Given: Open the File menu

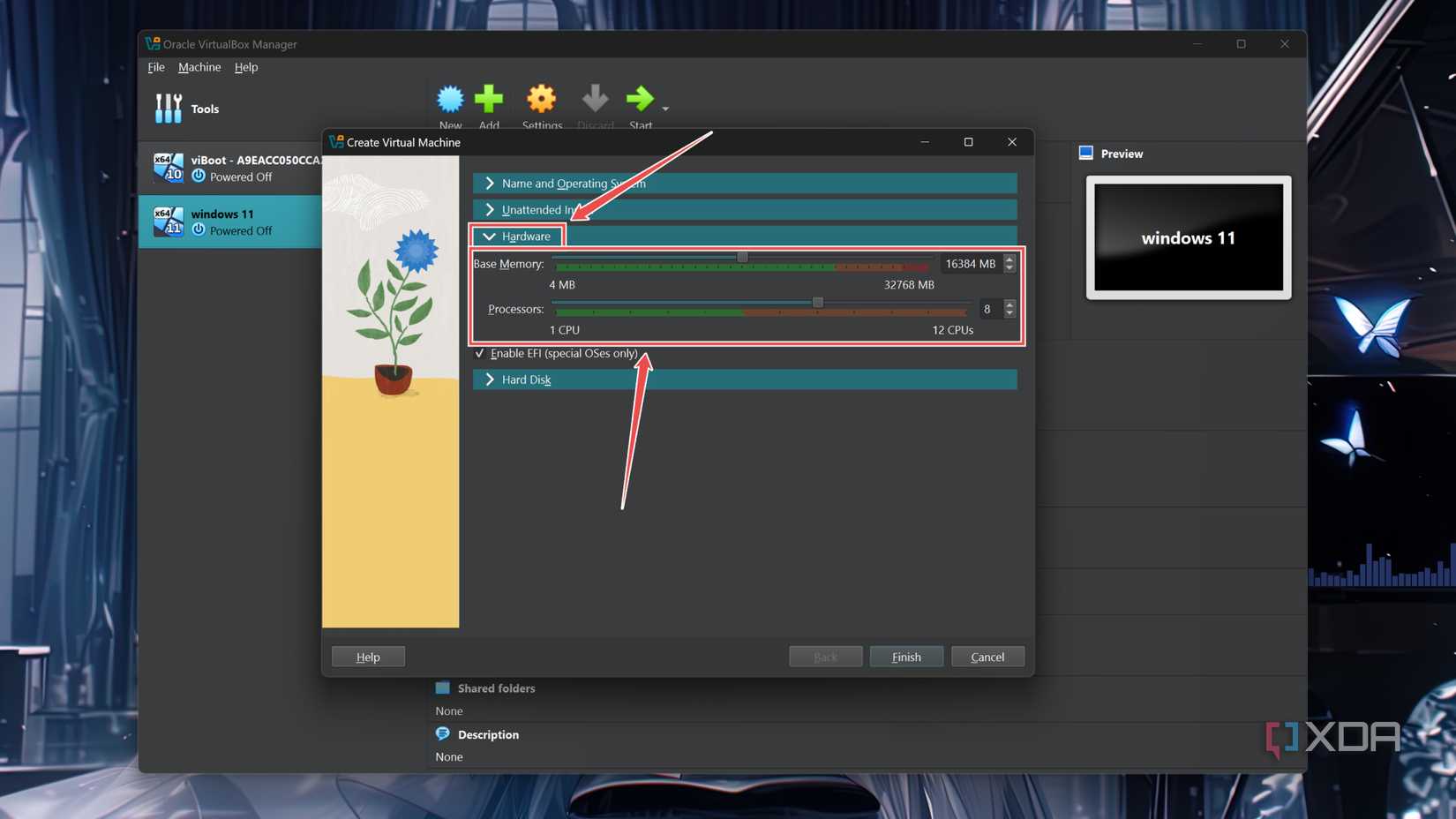Looking at the screenshot, I should (156, 67).
